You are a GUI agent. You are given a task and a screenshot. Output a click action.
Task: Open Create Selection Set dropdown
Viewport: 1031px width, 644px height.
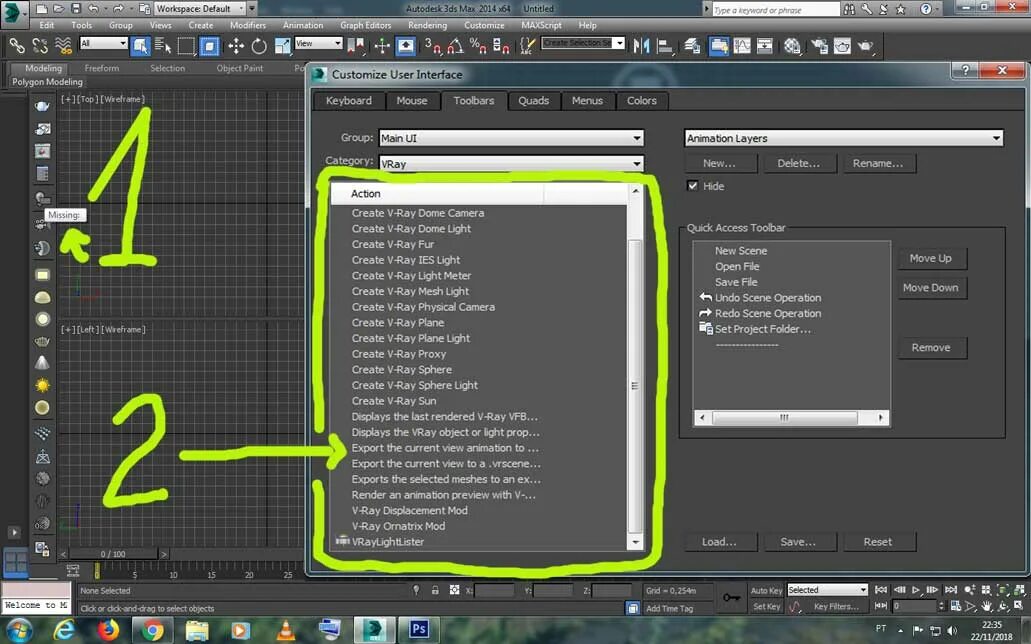(583, 43)
